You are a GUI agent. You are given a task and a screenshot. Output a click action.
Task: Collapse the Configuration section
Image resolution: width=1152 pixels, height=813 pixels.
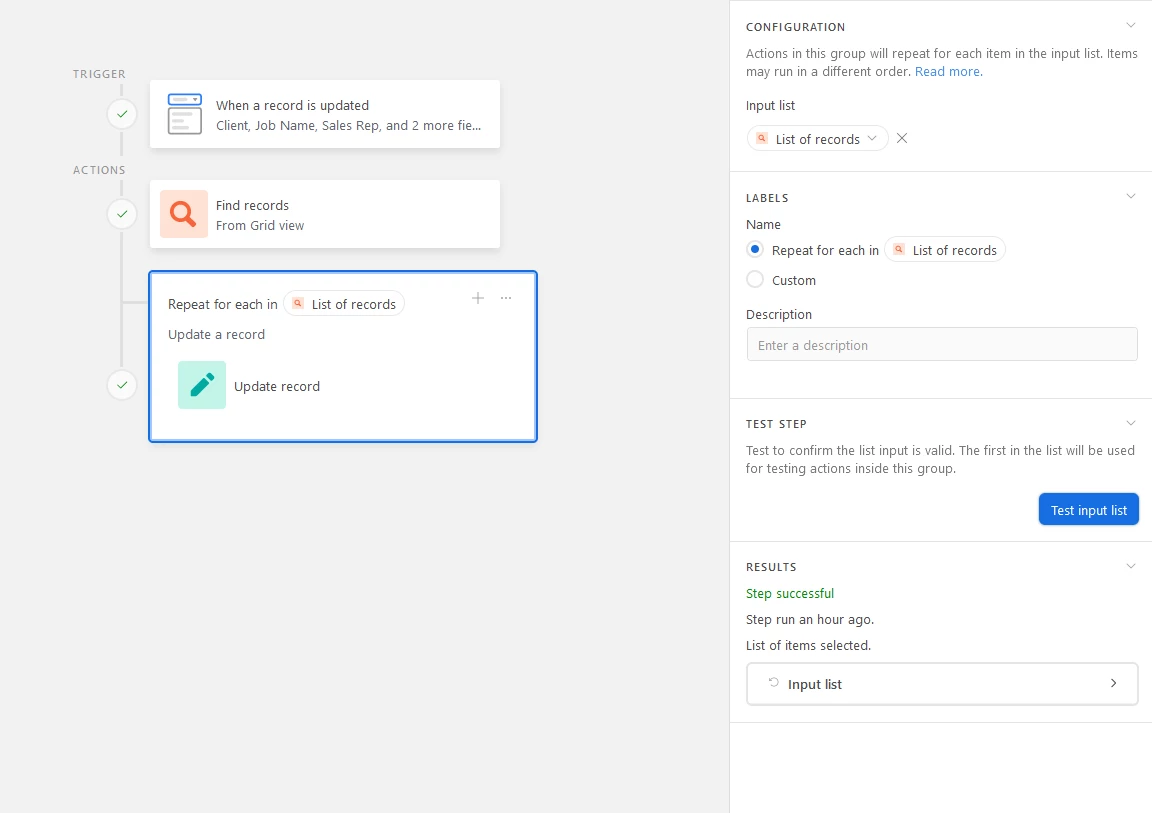tap(1131, 26)
